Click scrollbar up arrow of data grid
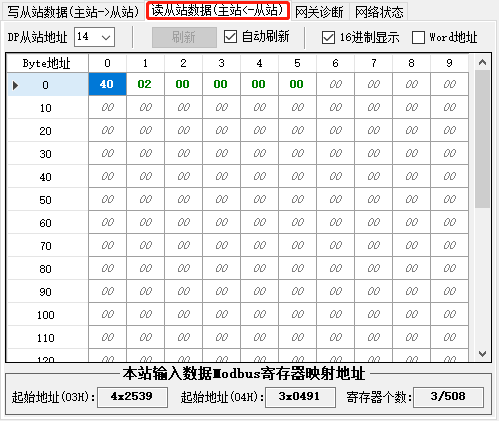The image size is (499, 421). pyautogui.click(x=482, y=62)
